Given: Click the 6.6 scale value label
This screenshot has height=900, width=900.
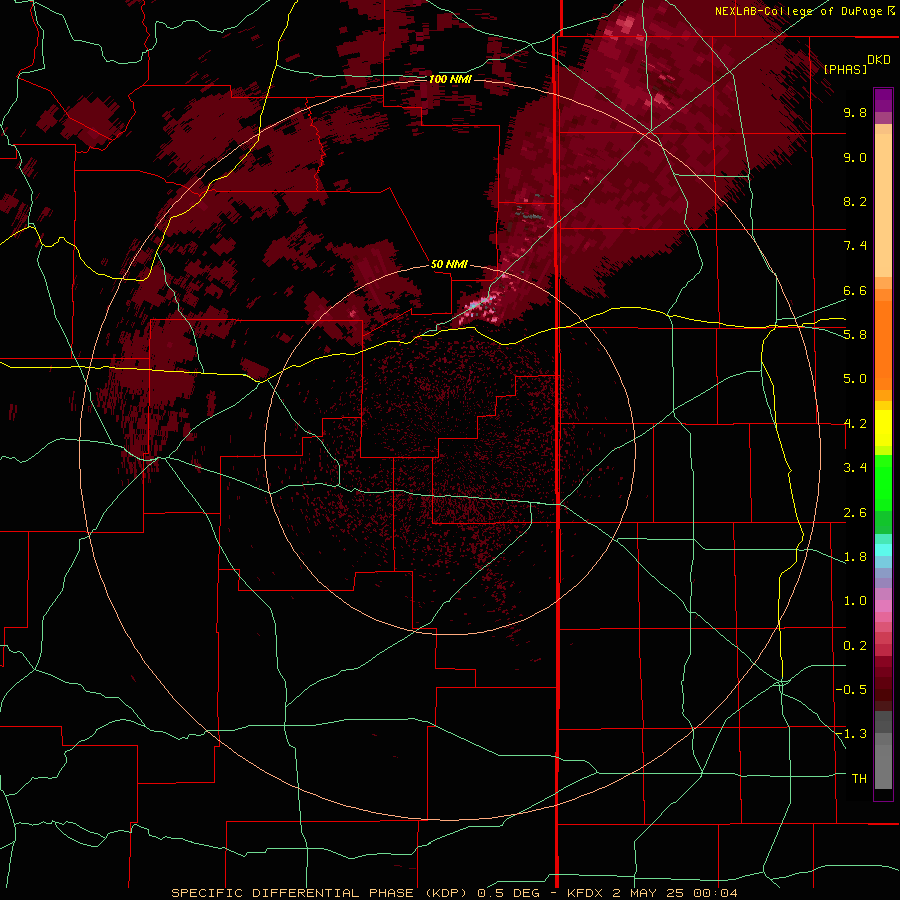Looking at the screenshot, I should coord(855,290).
